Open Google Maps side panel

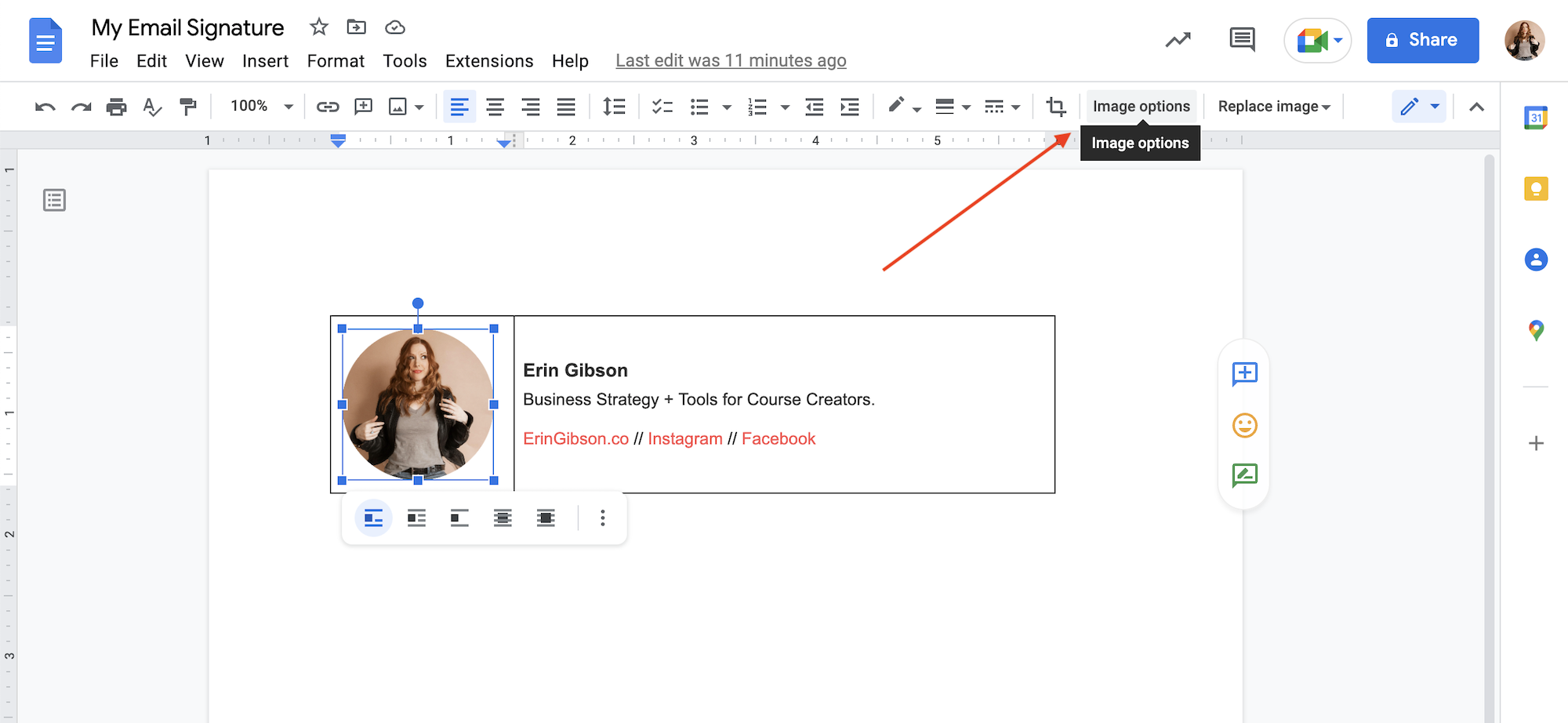(x=1536, y=330)
